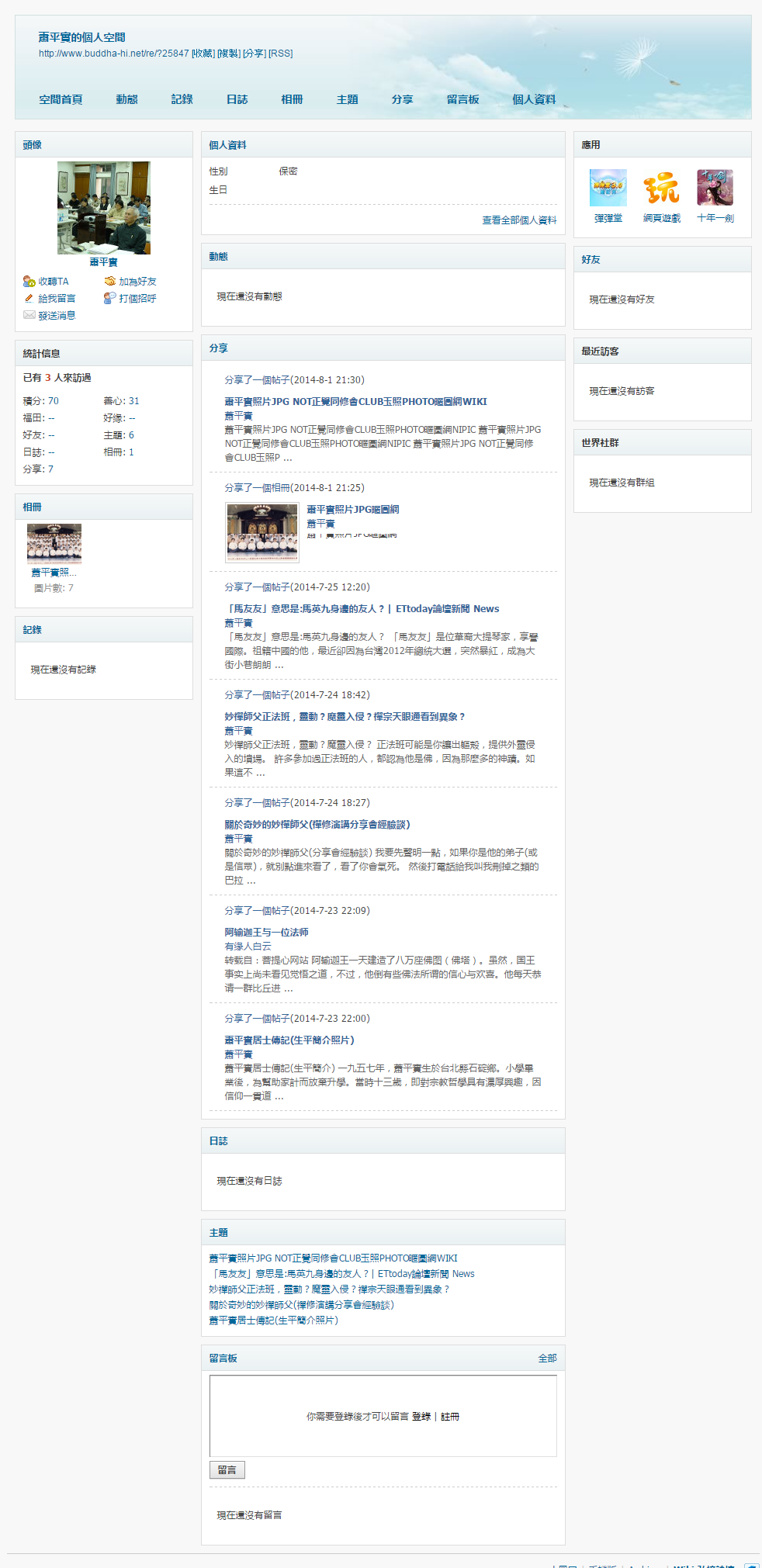Screen dimensions: 762x1568
Task: Click the [收藏] link in header
Action: 203,54
